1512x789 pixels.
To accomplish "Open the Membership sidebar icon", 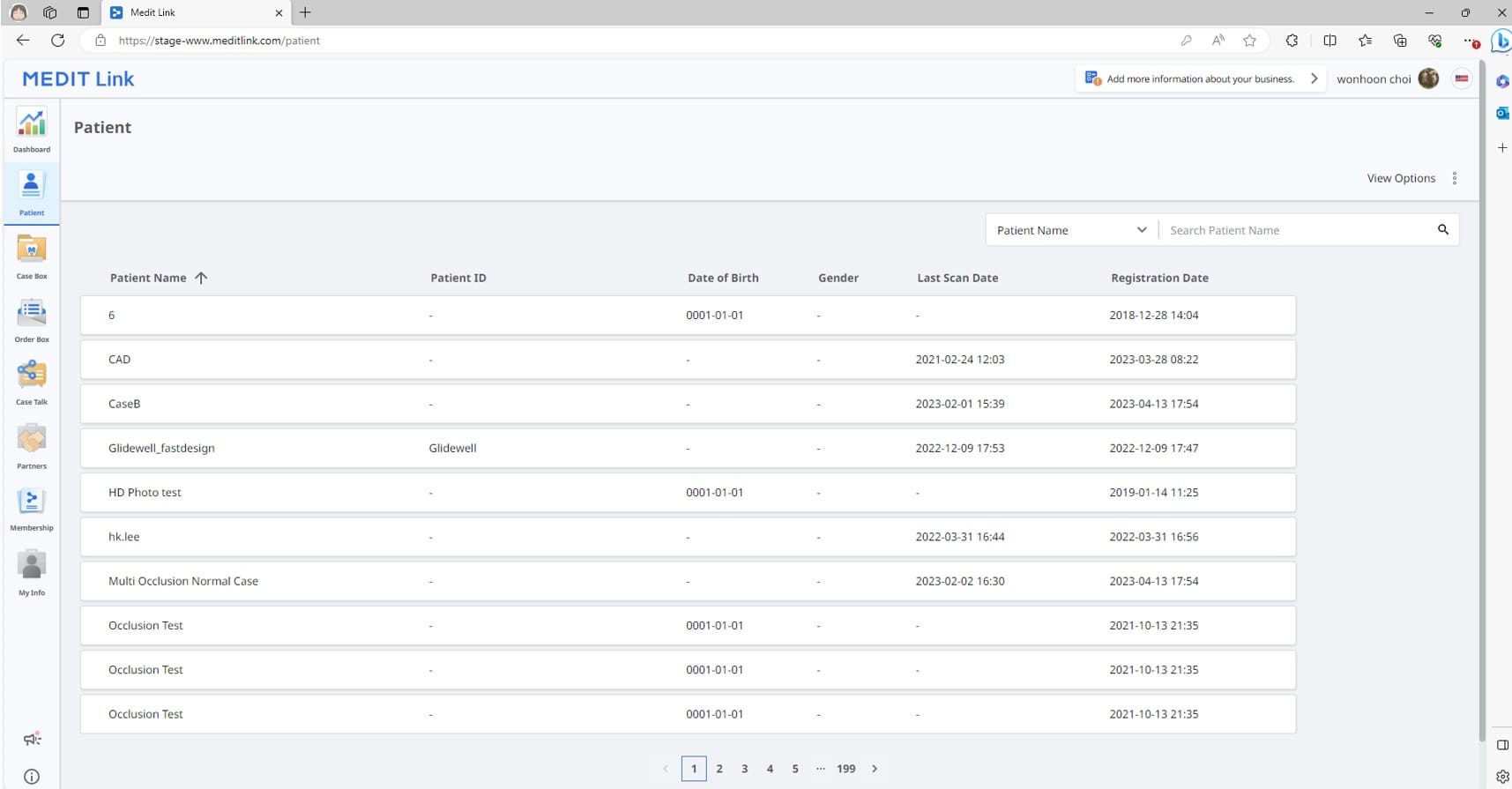I will (32, 508).
